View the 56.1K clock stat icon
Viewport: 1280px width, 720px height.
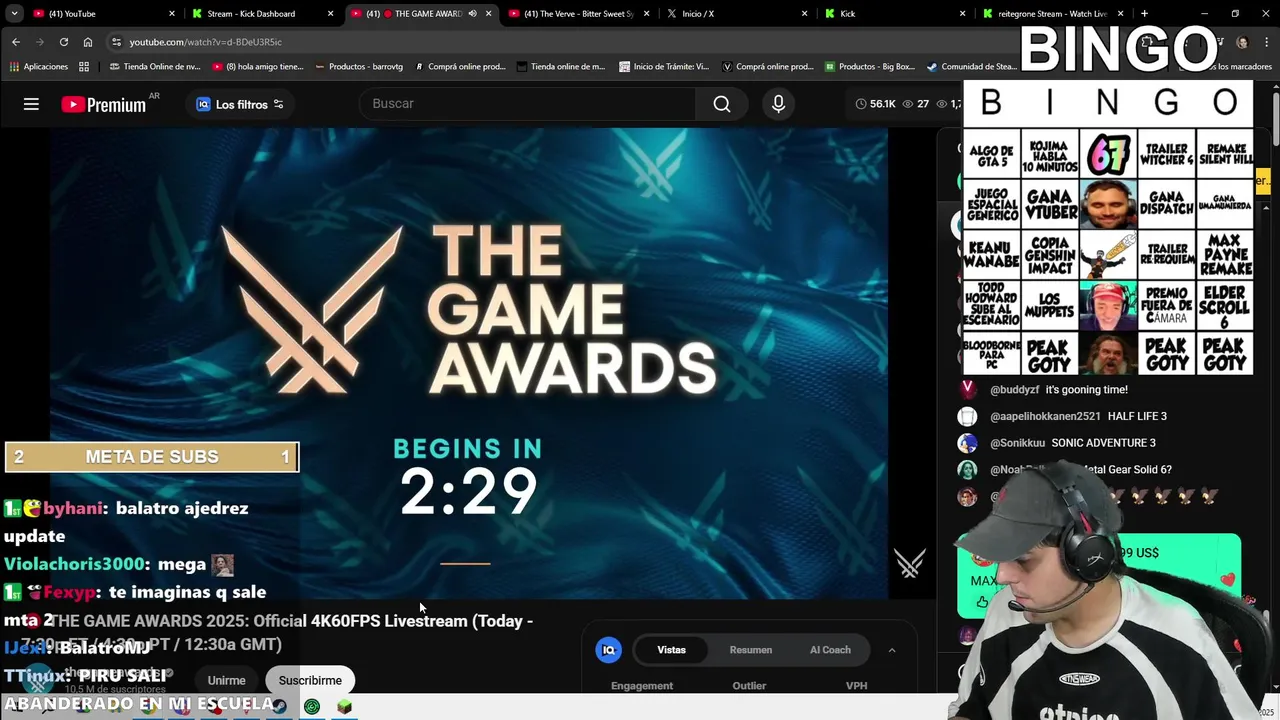(x=861, y=104)
